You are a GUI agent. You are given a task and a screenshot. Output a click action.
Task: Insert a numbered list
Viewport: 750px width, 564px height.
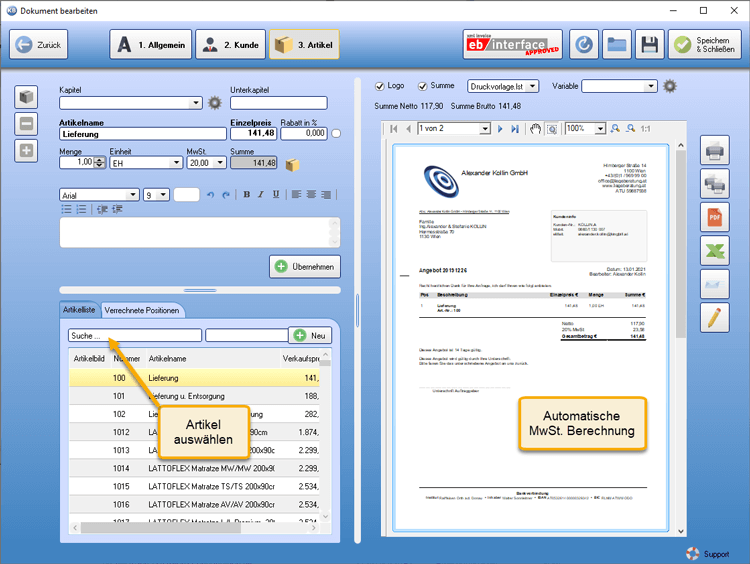point(81,209)
